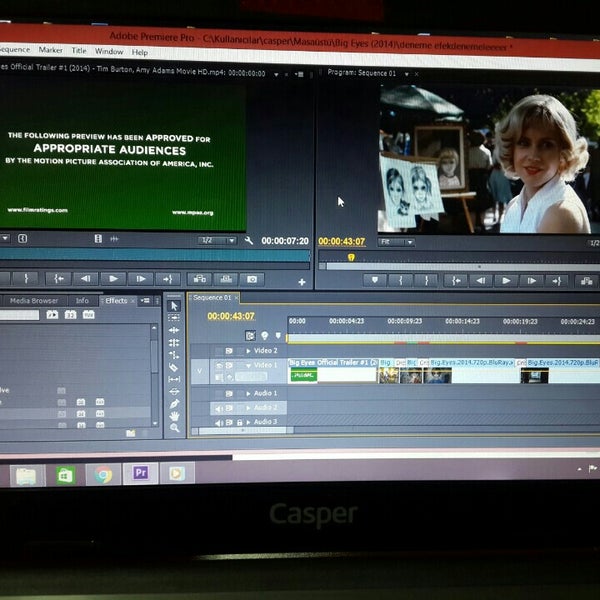Play clip in Source monitor
The width and height of the screenshot is (600, 600).
113,279
